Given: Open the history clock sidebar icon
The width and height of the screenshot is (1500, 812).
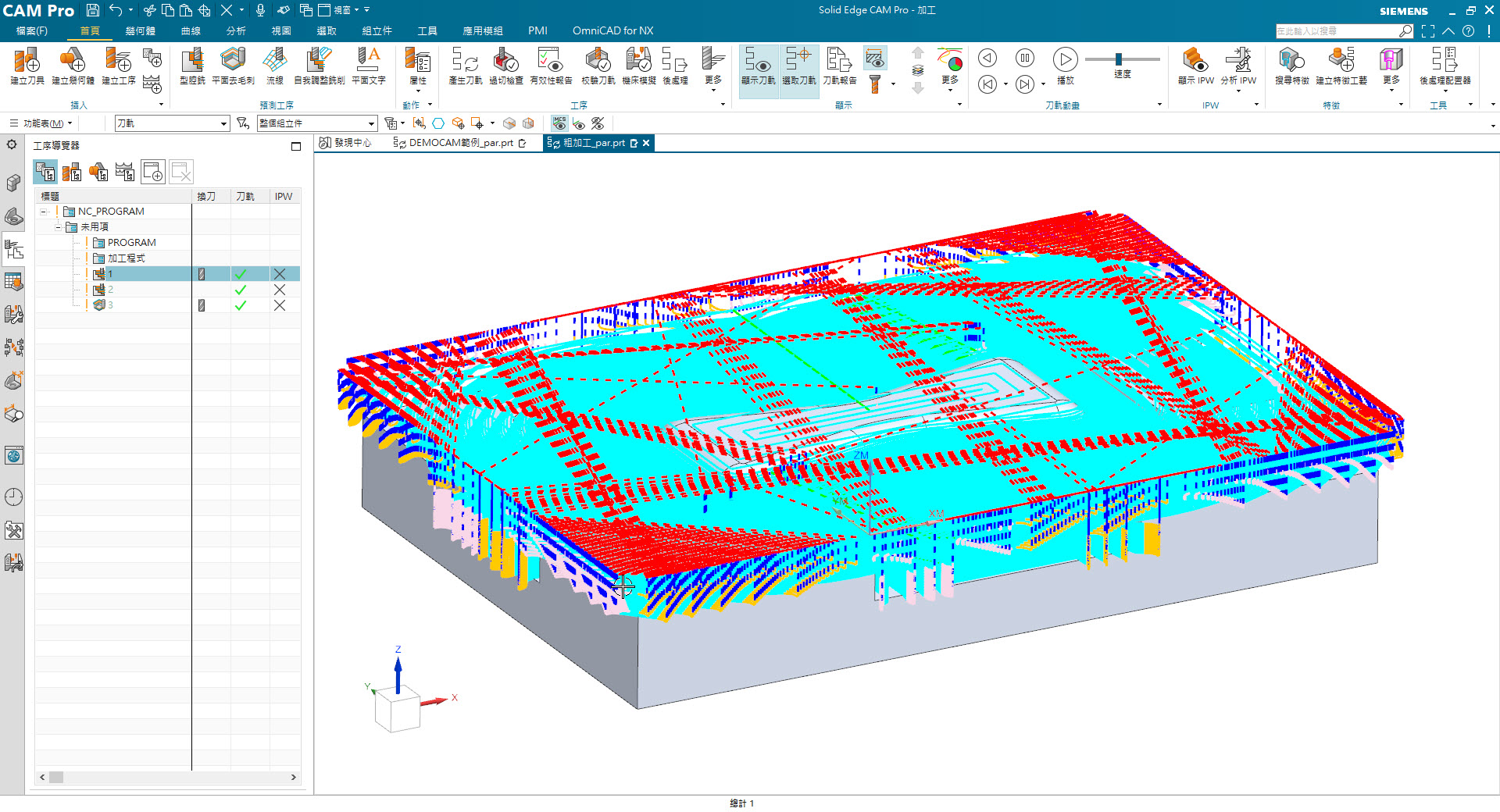Looking at the screenshot, I should point(14,497).
